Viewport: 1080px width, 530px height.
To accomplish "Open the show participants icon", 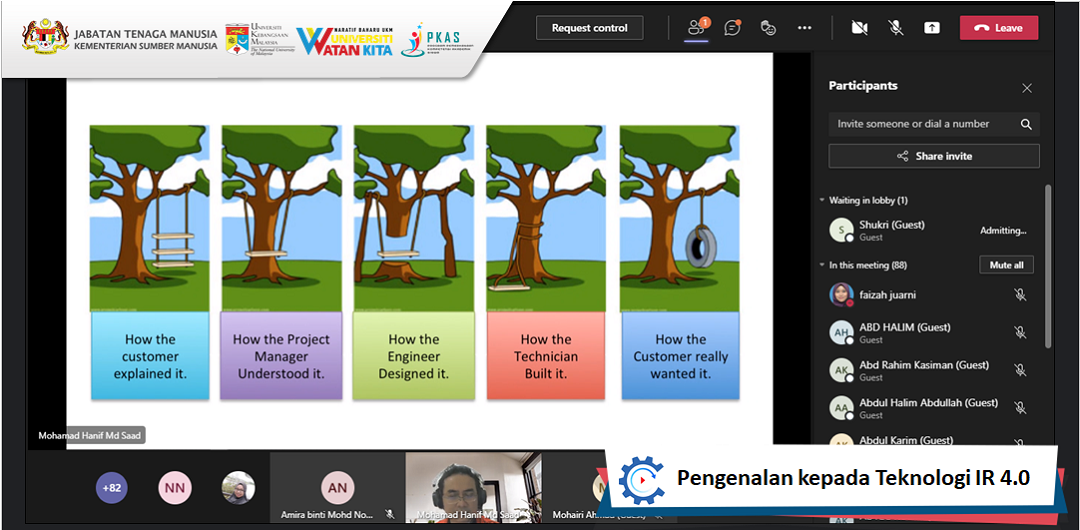I will pos(696,28).
